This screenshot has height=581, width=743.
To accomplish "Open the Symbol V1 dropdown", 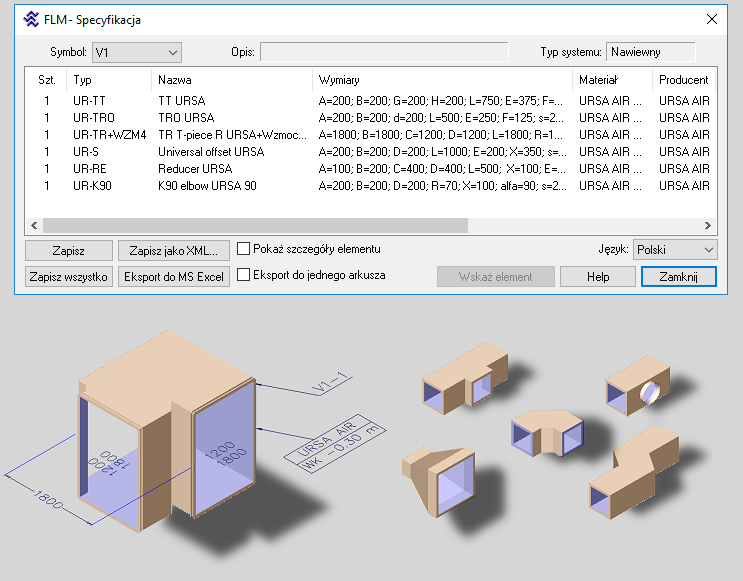I will click(x=137, y=52).
